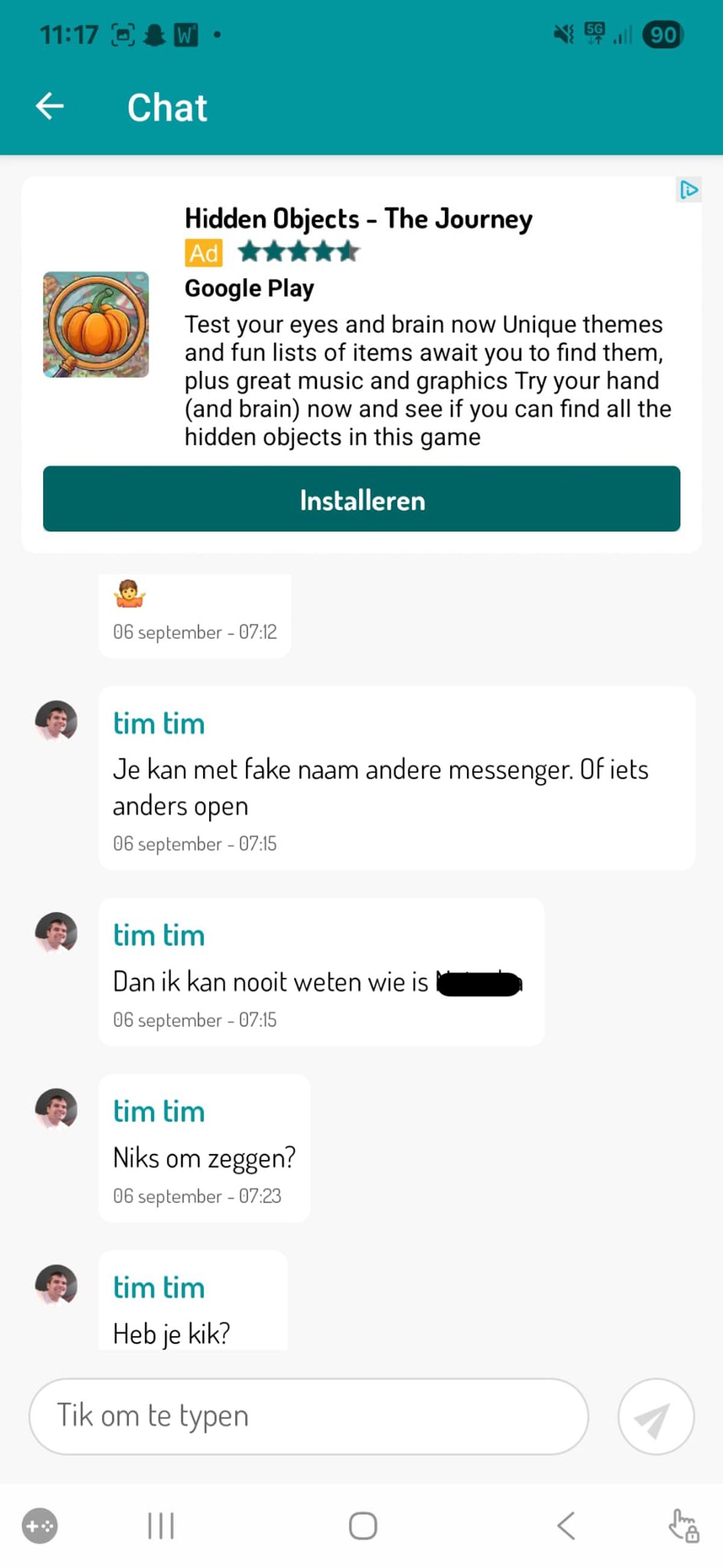Tap the send message paper plane
Image resolution: width=723 pixels, height=1568 pixels.
click(656, 1416)
